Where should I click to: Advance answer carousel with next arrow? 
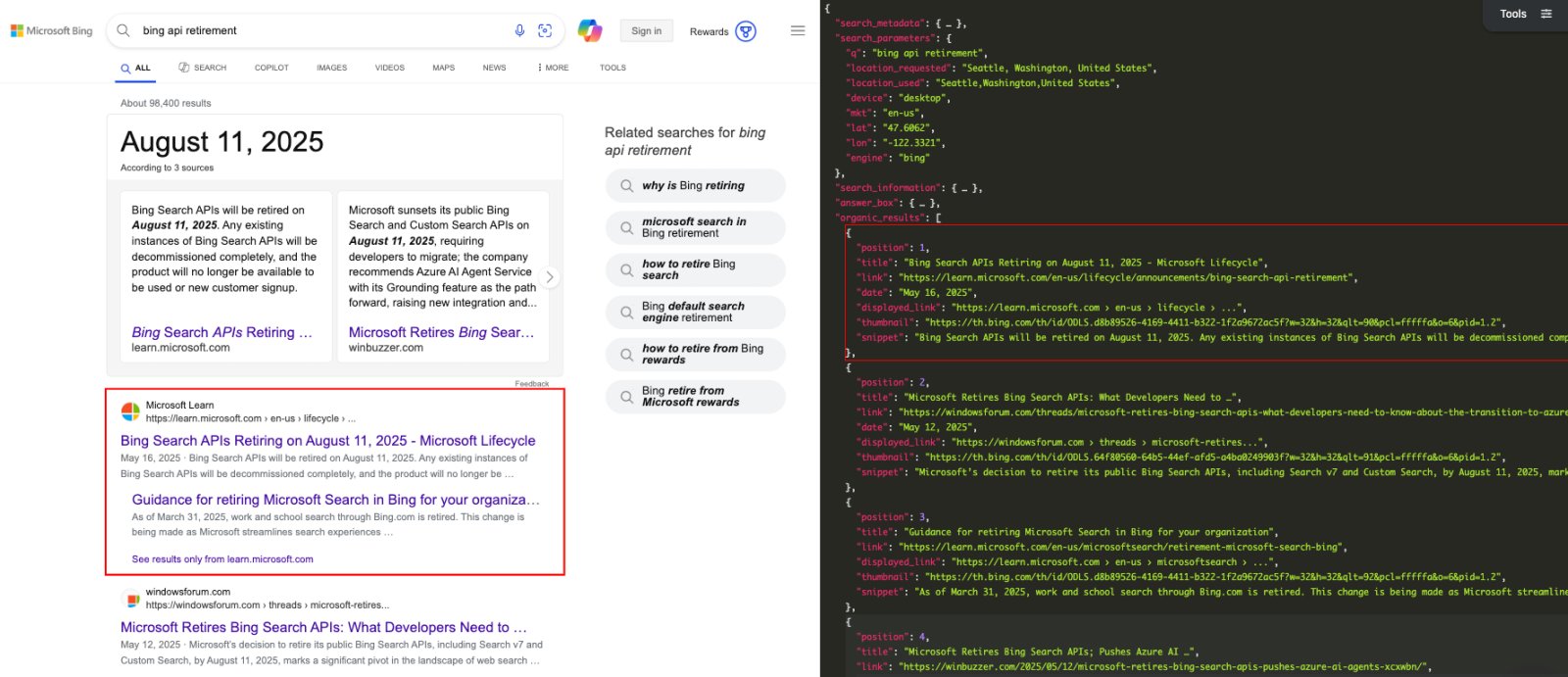[550, 277]
